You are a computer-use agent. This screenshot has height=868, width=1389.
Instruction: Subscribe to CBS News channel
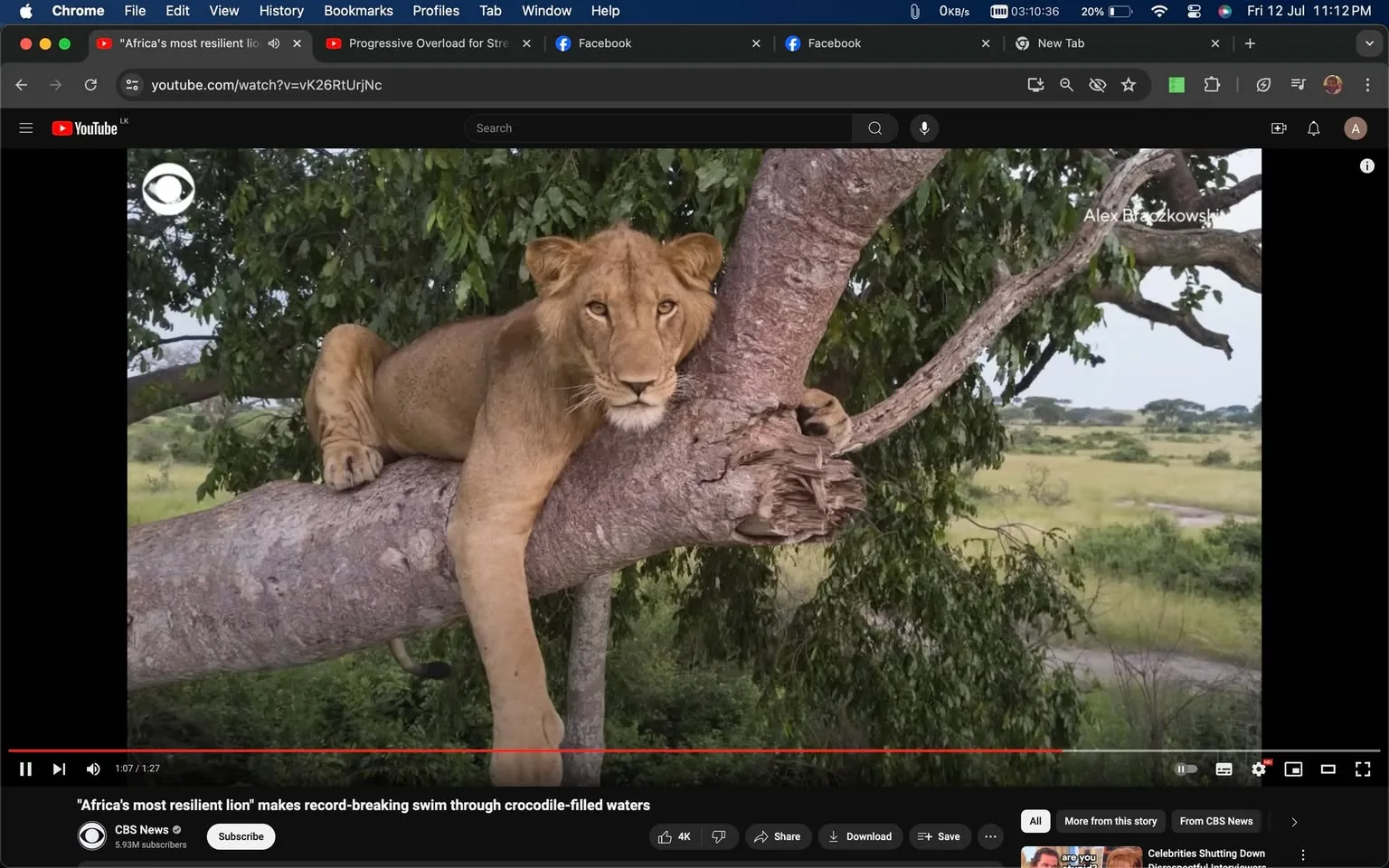tap(240, 835)
